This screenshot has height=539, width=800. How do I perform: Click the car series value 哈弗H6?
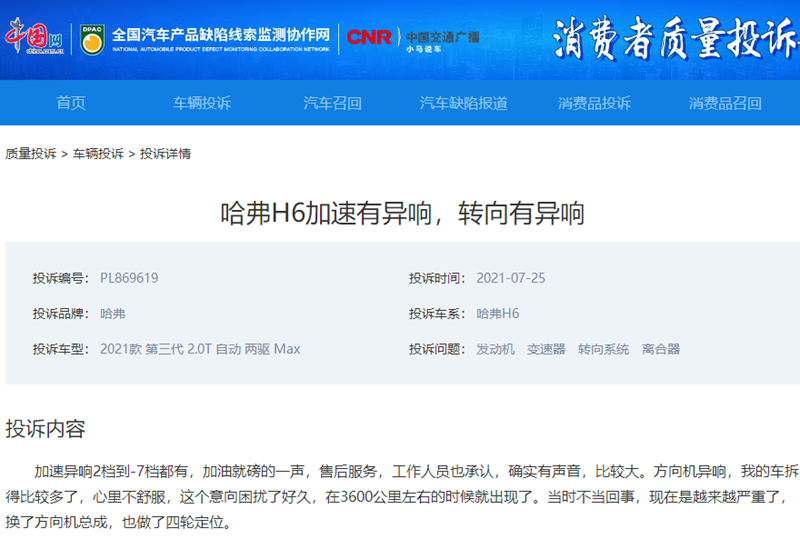tap(497, 313)
